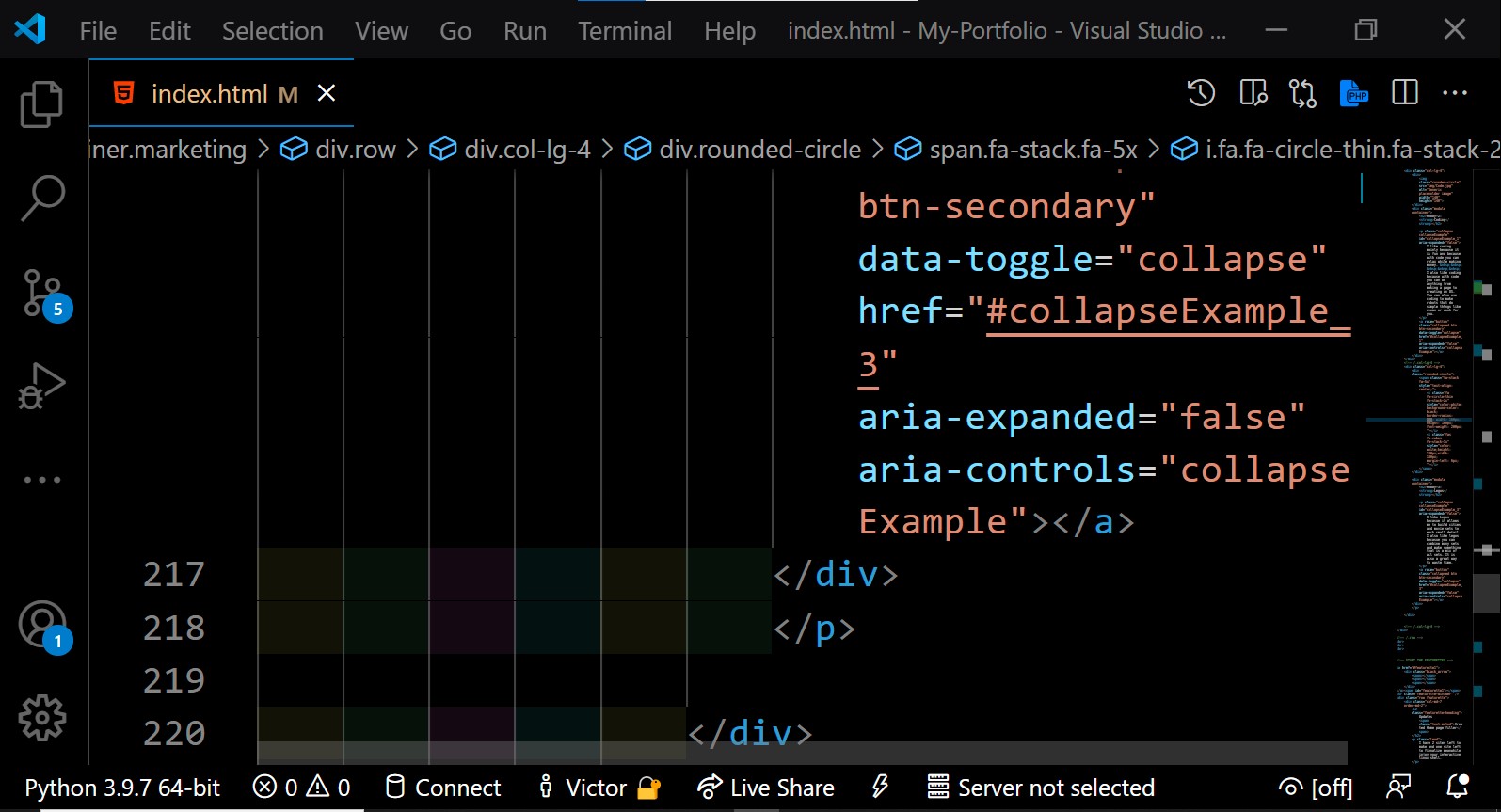The image size is (1501, 812).
Task: Open the Help menu
Action: (730, 31)
